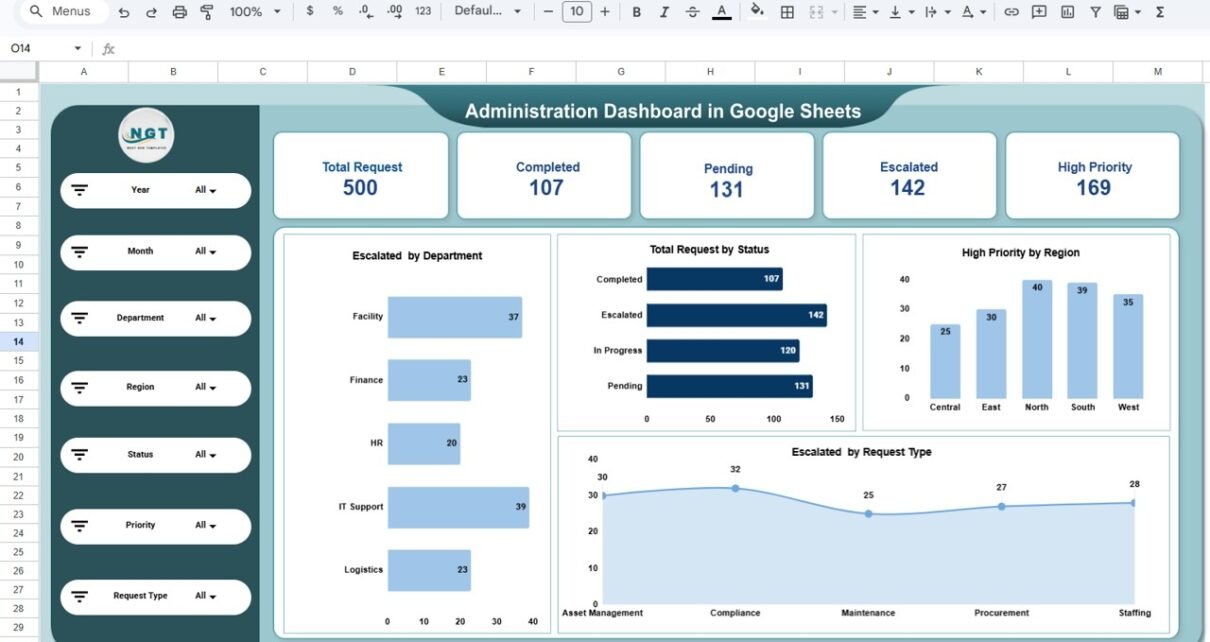Select the Paint format tool

pyautogui.click(x=207, y=12)
